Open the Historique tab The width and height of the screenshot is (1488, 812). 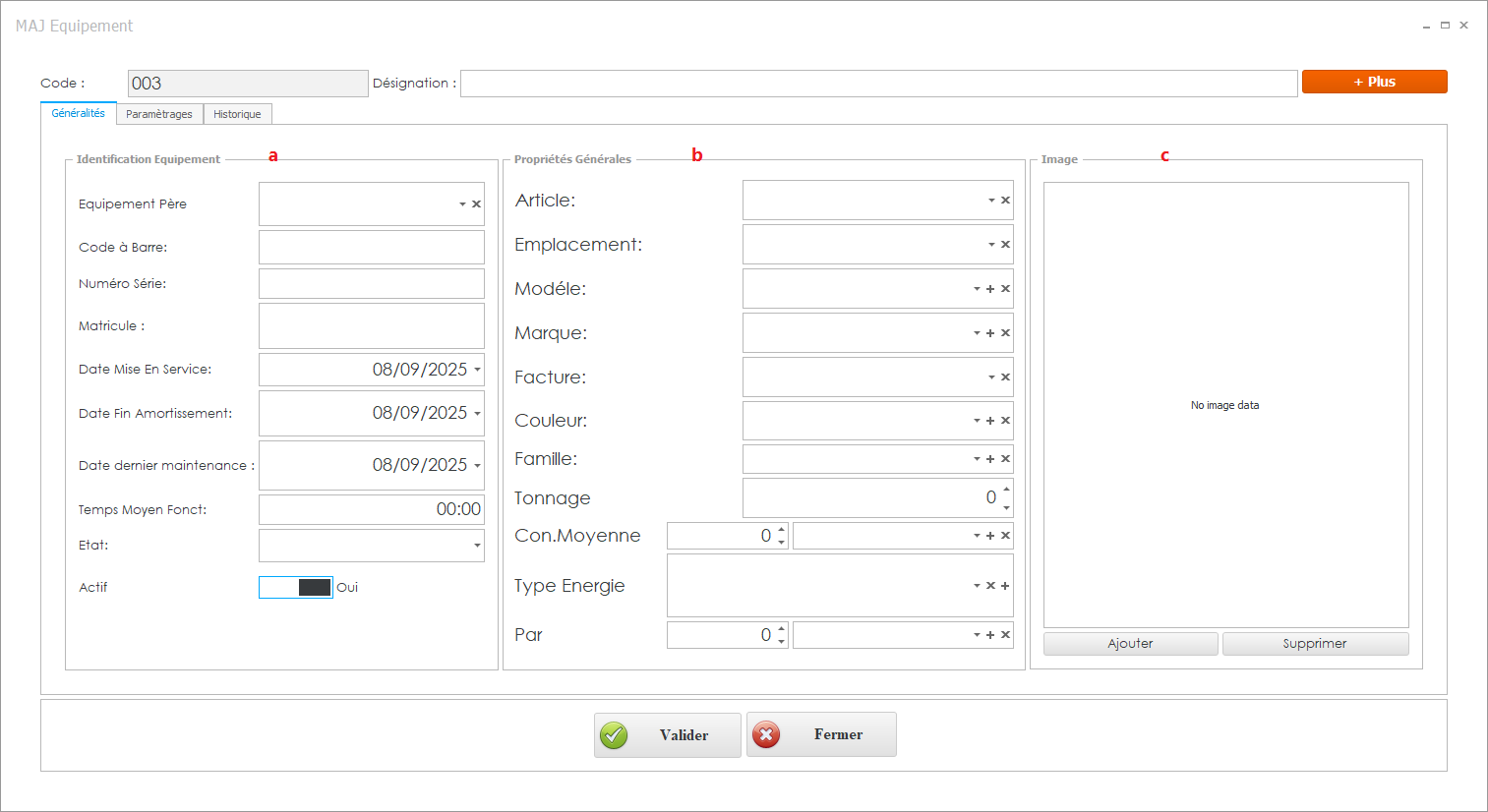[x=237, y=114]
